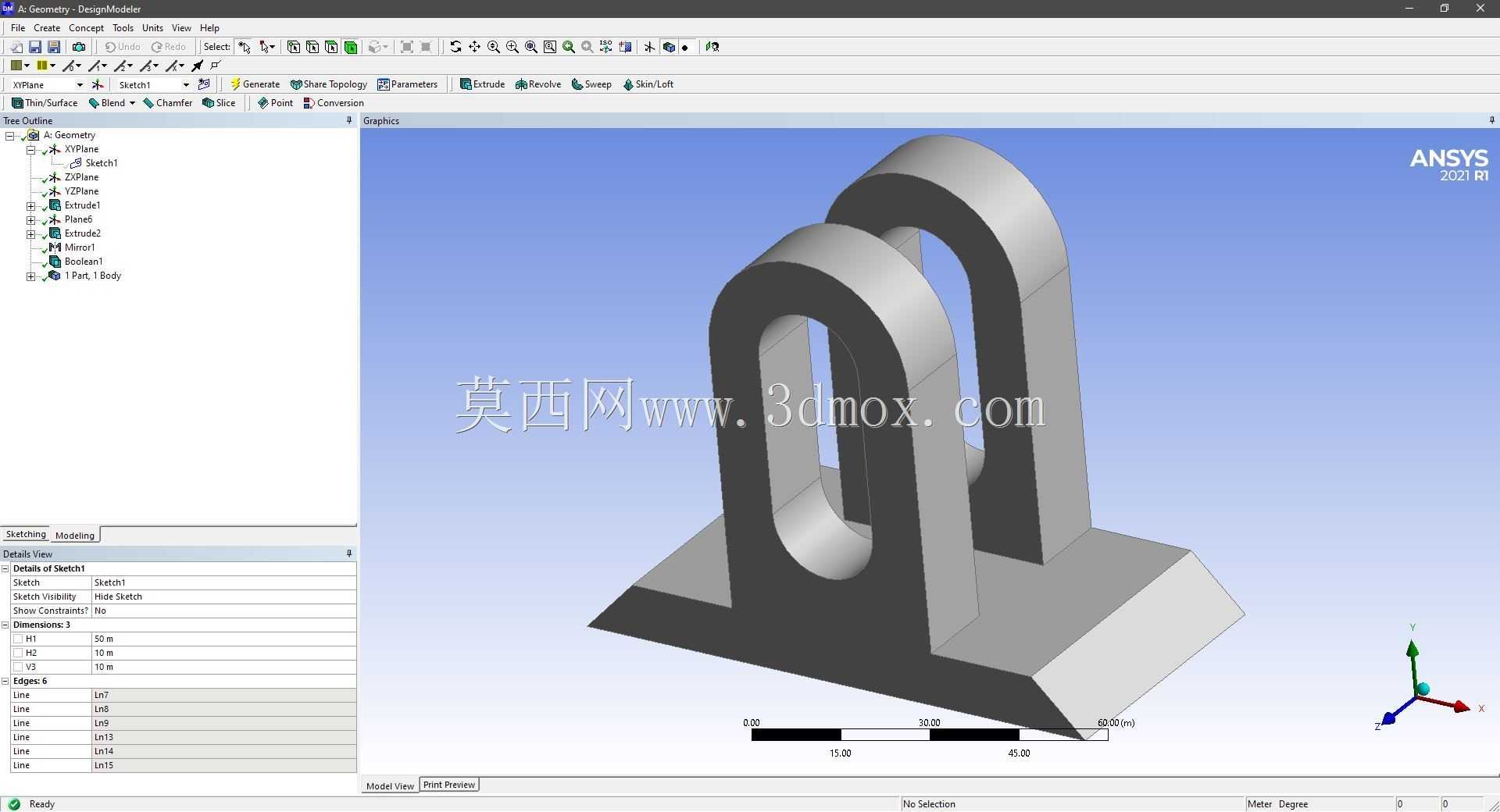The width and height of the screenshot is (1500, 812).
Task: Click the New Sketch icon beside Sketch1
Action: point(204,84)
